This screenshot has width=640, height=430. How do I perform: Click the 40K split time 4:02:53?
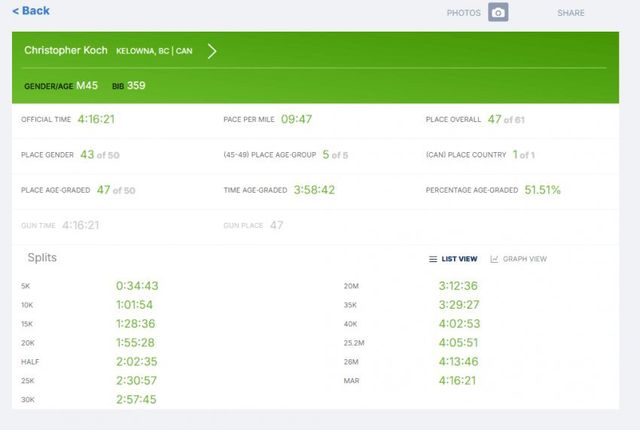tap(459, 324)
